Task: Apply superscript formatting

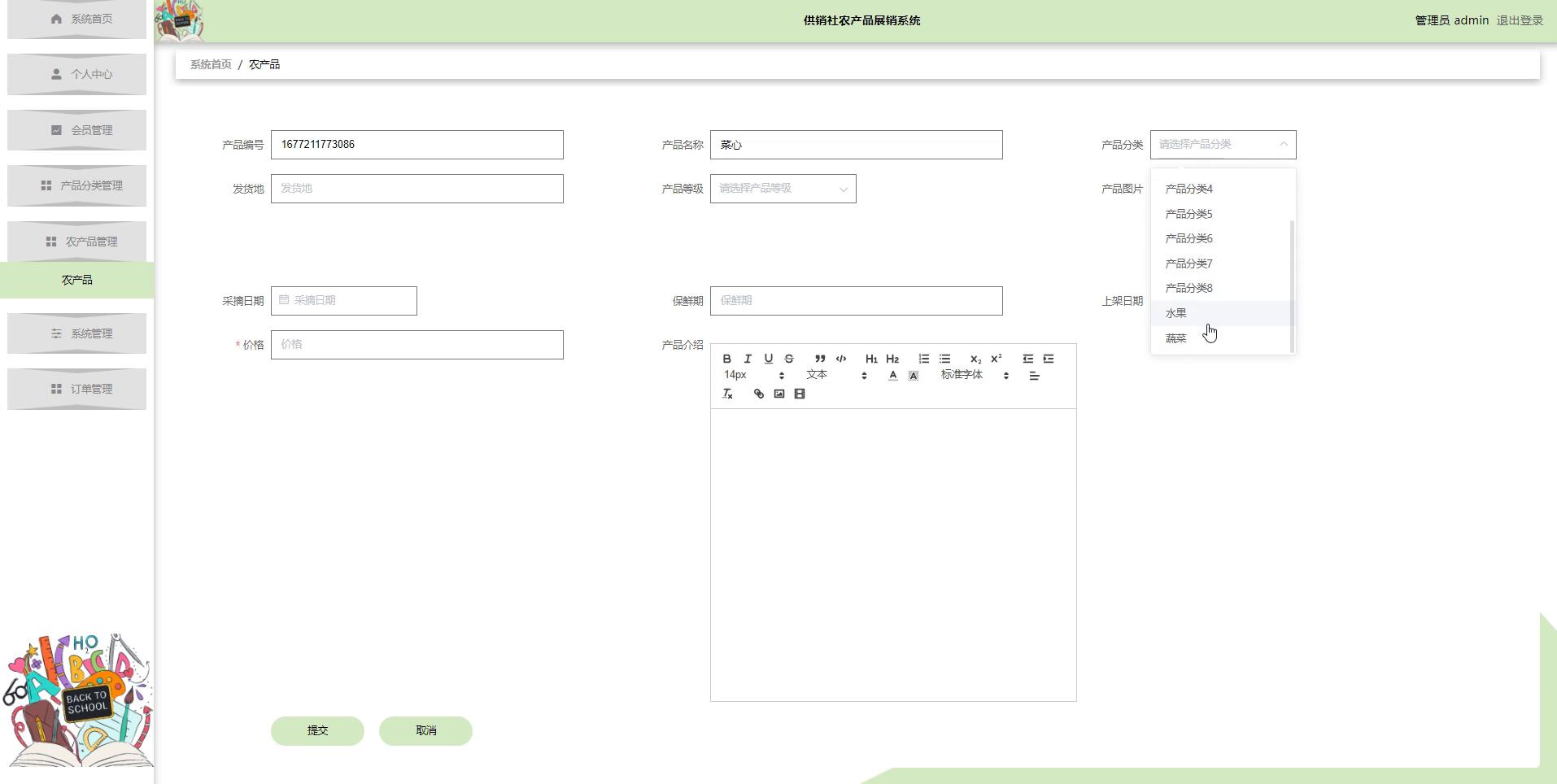Action: point(997,359)
